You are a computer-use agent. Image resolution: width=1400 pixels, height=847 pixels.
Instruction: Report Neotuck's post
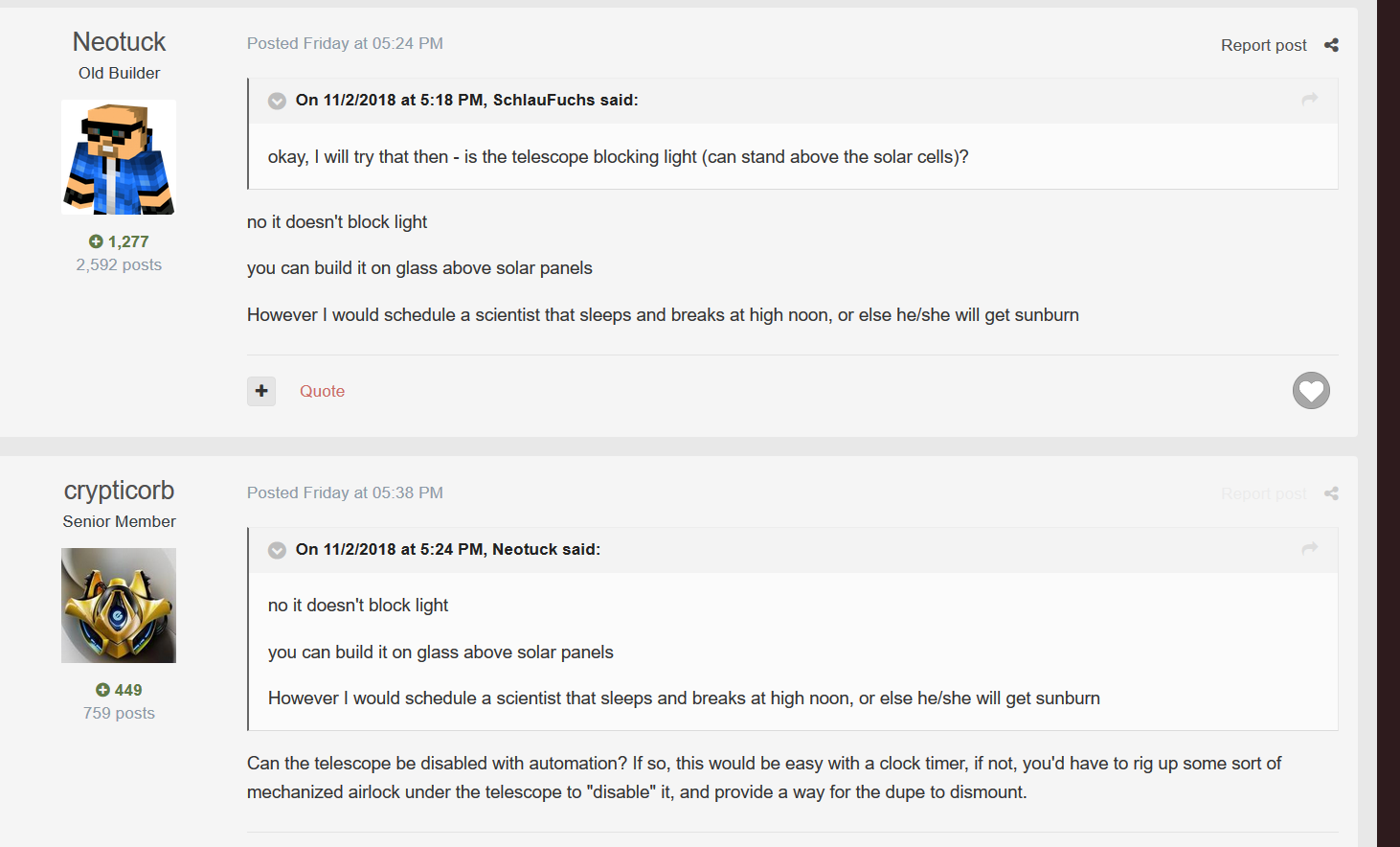[x=1263, y=45]
